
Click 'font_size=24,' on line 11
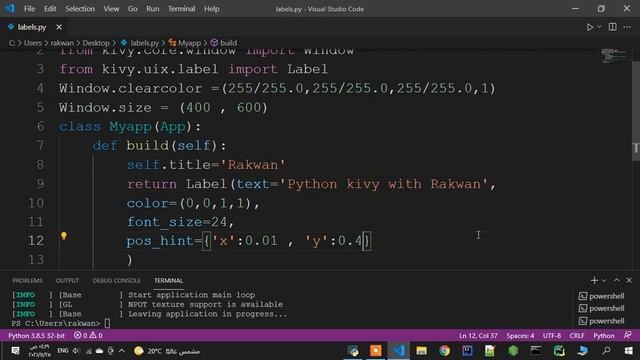181,222
